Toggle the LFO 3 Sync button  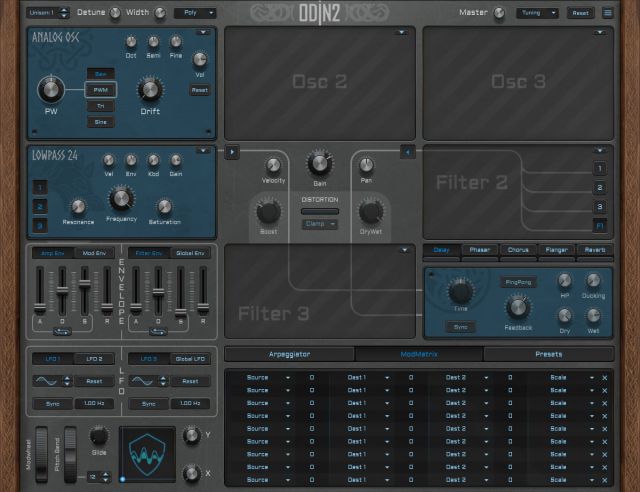(x=149, y=404)
